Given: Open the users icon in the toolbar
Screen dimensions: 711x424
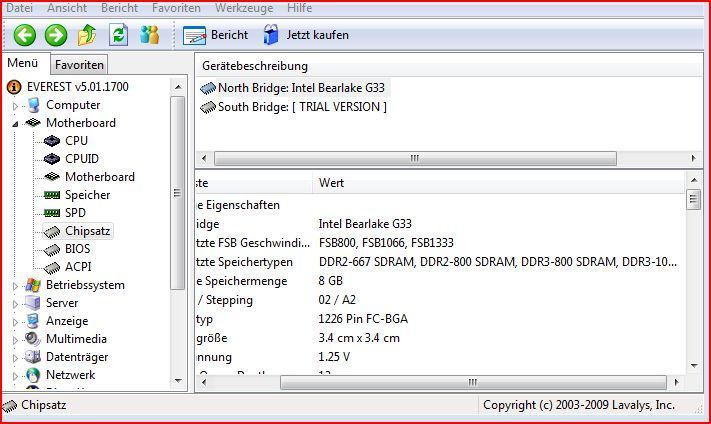Looking at the screenshot, I should [150, 35].
